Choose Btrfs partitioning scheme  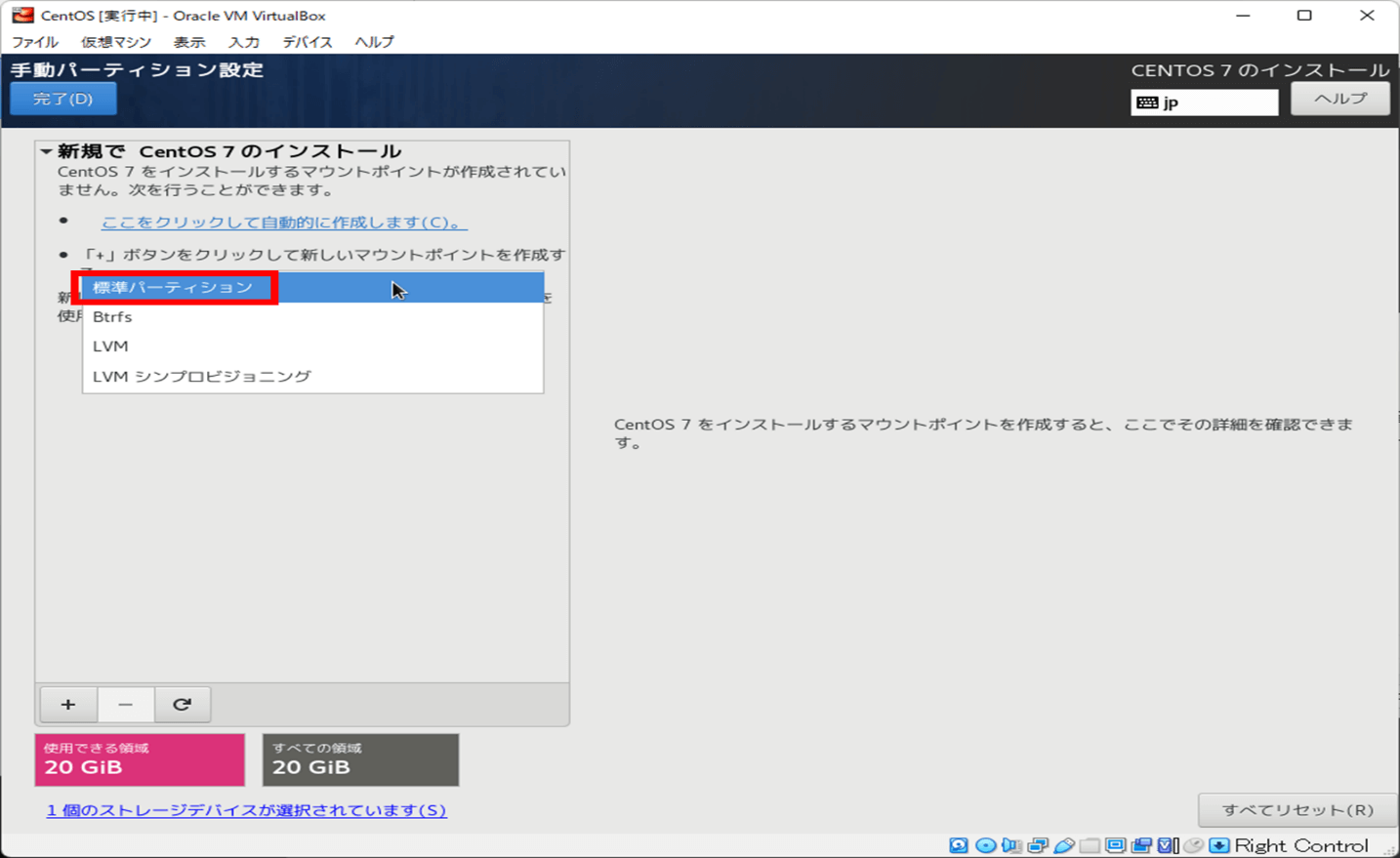pos(312,317)
